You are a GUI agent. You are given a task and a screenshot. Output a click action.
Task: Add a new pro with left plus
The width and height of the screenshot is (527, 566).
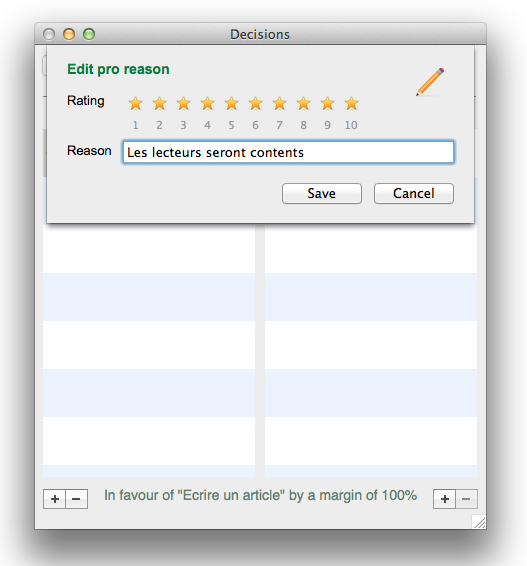(x=55, y=499)
